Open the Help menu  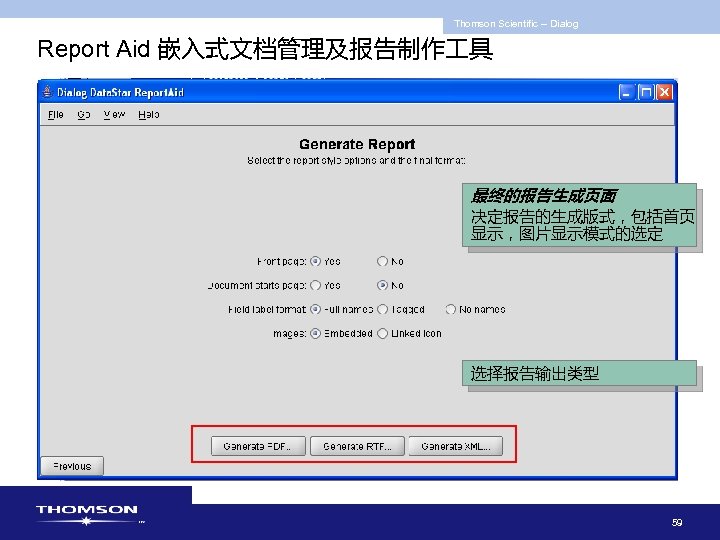149,114
